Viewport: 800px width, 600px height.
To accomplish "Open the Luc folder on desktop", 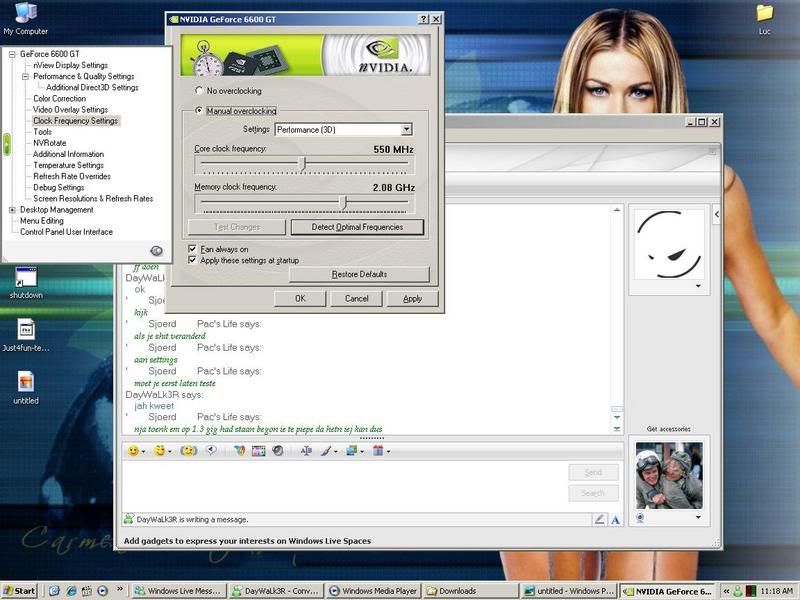I will pos(764,19).
